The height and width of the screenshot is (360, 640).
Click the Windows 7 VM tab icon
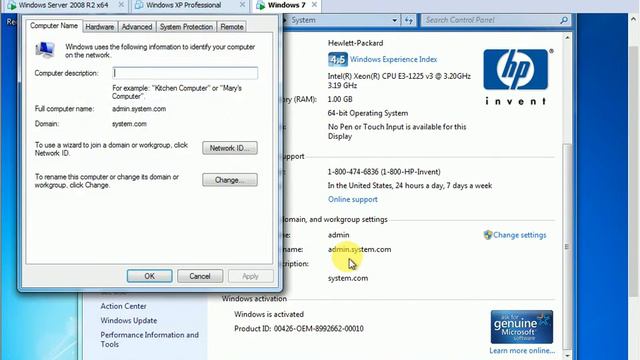(260, 5)
